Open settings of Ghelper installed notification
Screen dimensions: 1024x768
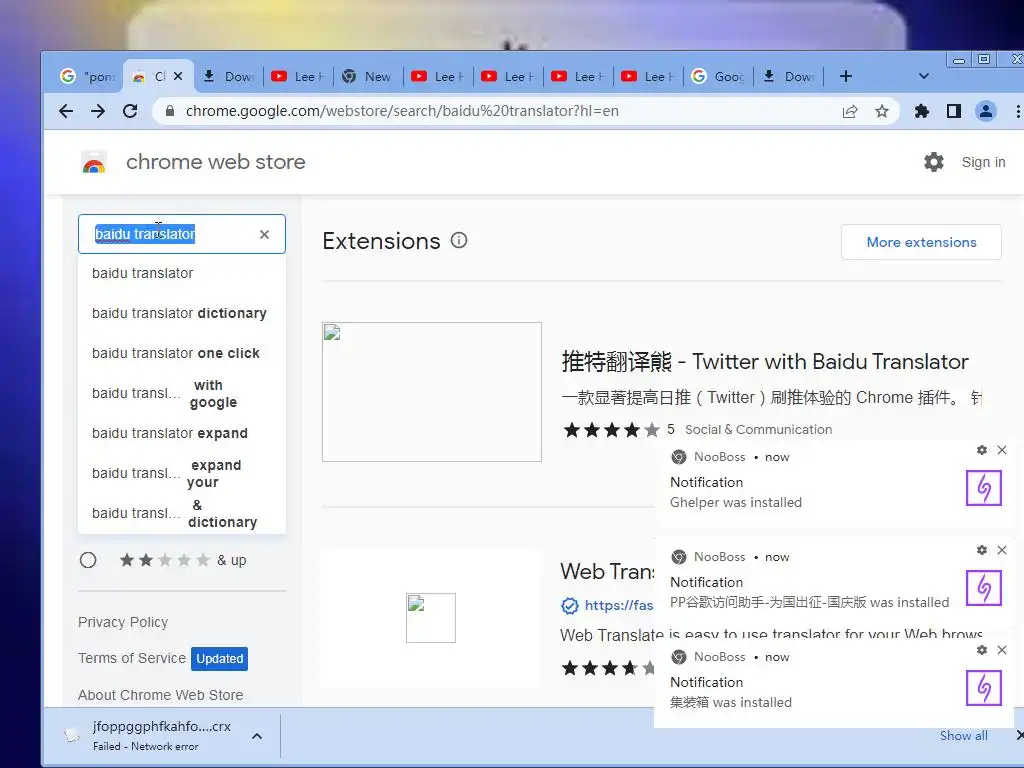coord(982,450)
